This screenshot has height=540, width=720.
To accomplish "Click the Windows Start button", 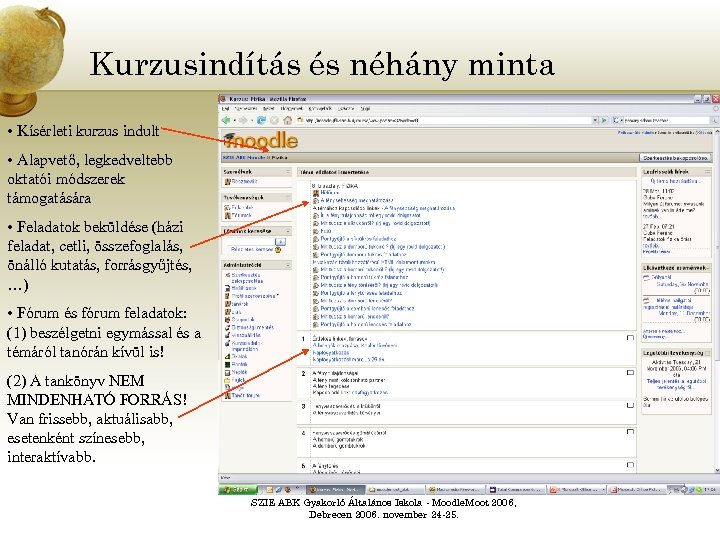I will 238,489.
